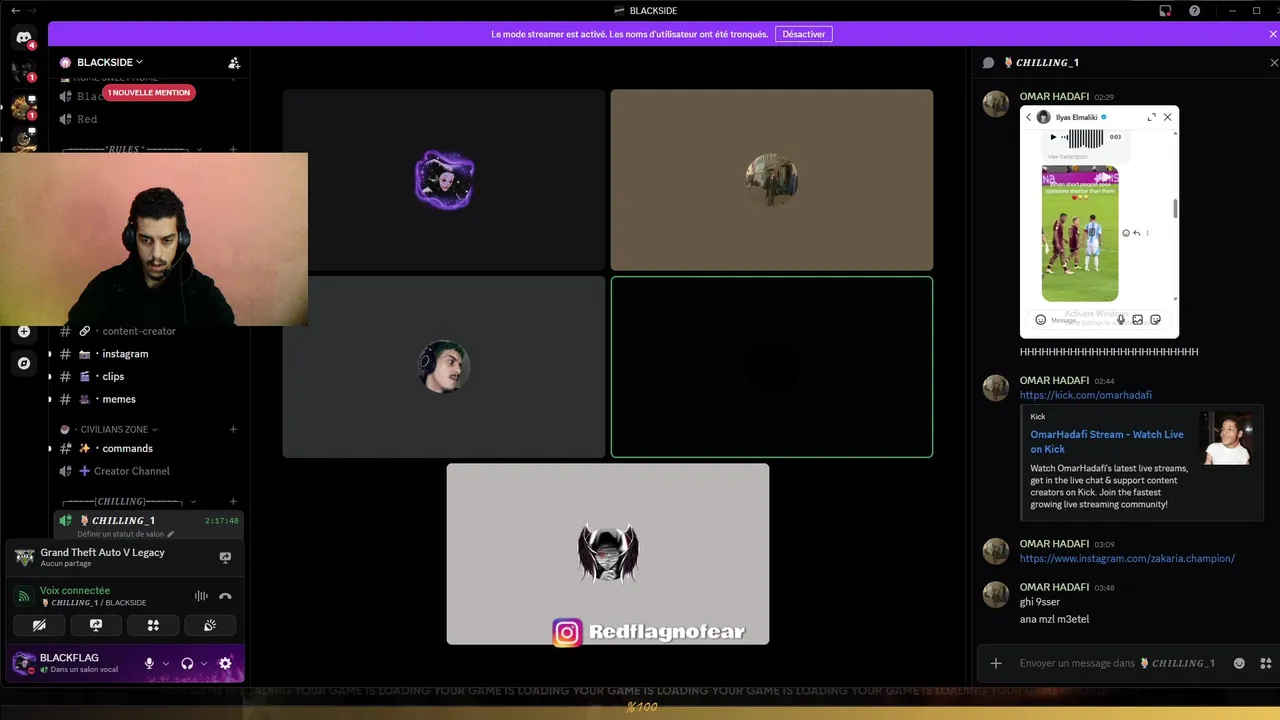The width and height of the screenshot is (1280, 720).
Task: Click the ana mzl m3etel message
Action: pos(1054,619)
